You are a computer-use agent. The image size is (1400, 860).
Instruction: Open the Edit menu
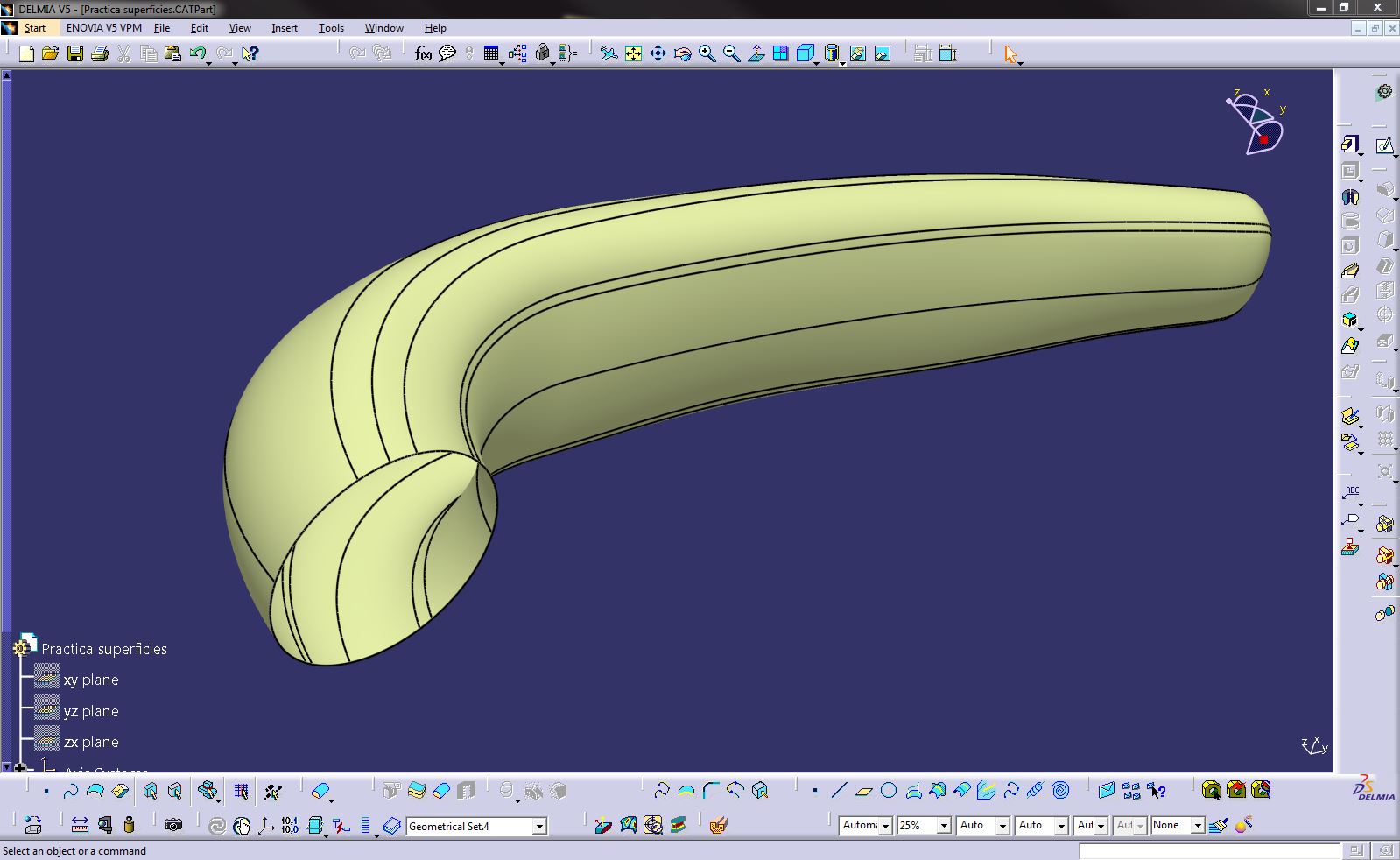coord(200,28)
